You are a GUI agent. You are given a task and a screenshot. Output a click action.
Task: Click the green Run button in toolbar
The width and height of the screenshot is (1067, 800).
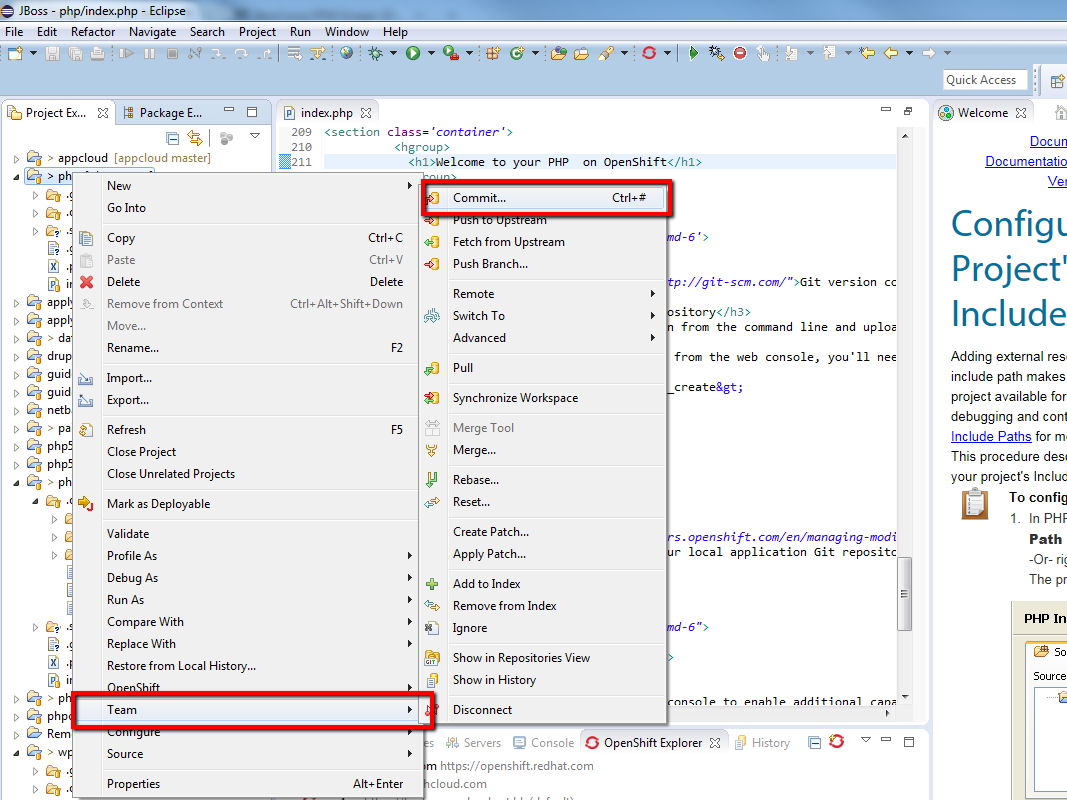pyautogui.click(x=412, y=54)
